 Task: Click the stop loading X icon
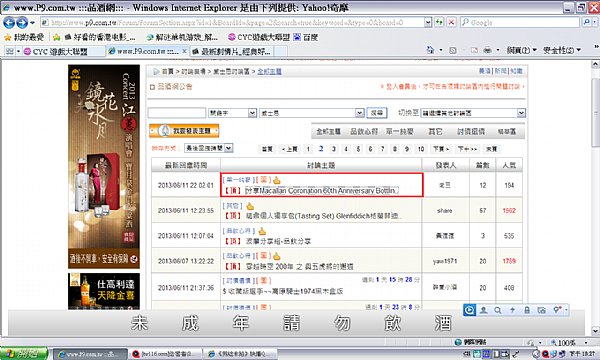click(452, 22)
